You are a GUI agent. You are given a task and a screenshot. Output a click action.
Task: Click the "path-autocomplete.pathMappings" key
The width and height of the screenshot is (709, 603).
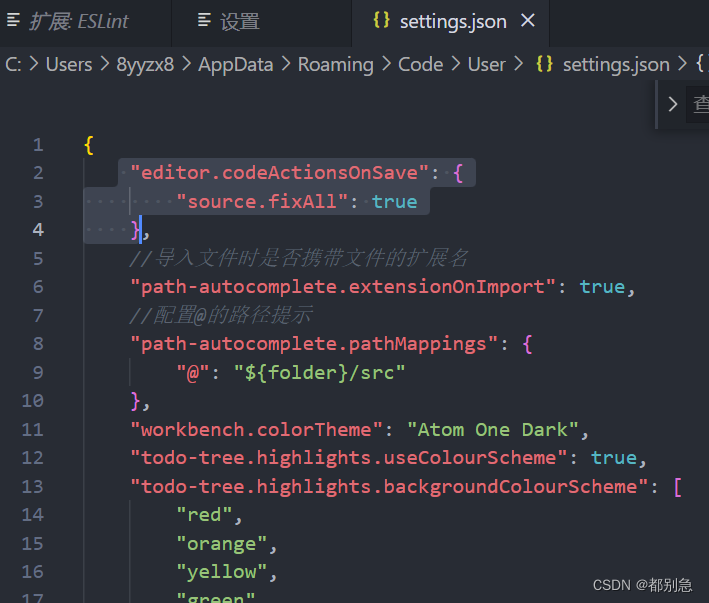pos(314,344)
